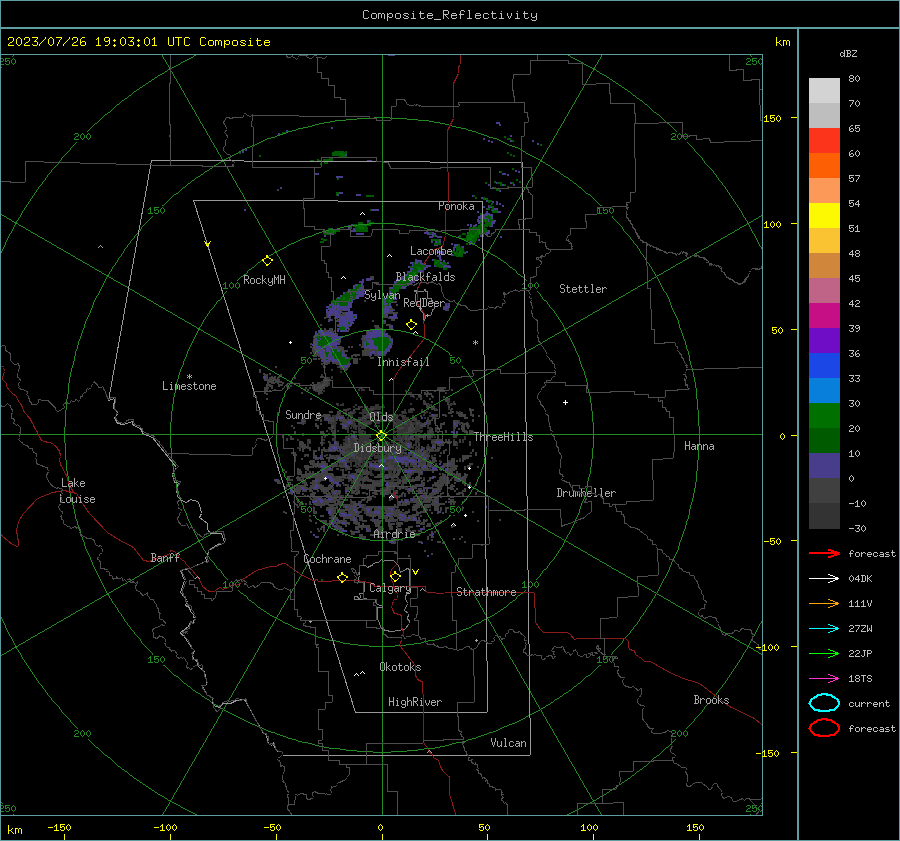Select the 'Blackfalds' map label
Screen dimensions: 900x841
pyautogui.click(x=425, y=277)
